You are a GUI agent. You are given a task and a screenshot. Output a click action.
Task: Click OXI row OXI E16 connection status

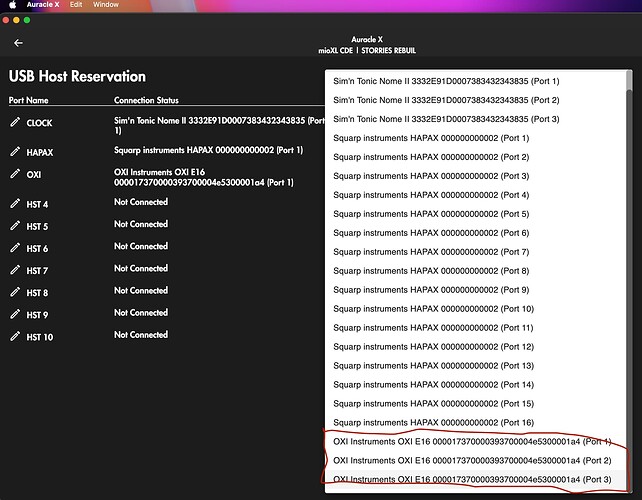(203, 177)
